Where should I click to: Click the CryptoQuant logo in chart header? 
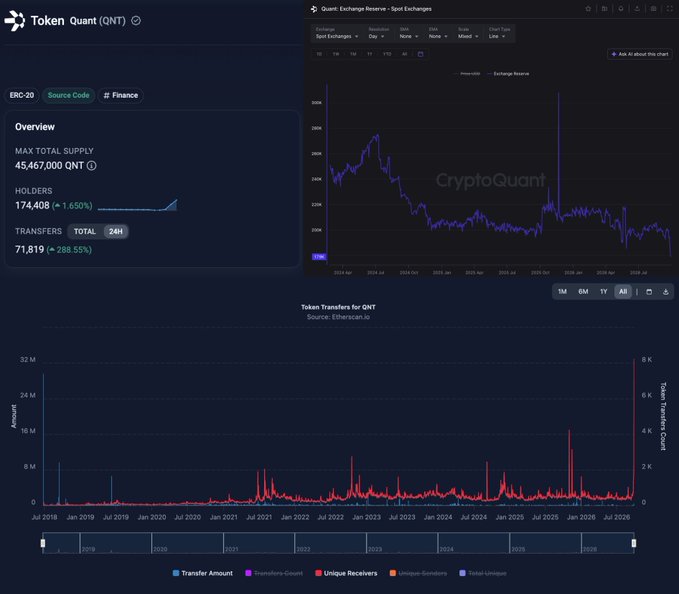coord(314,9)
